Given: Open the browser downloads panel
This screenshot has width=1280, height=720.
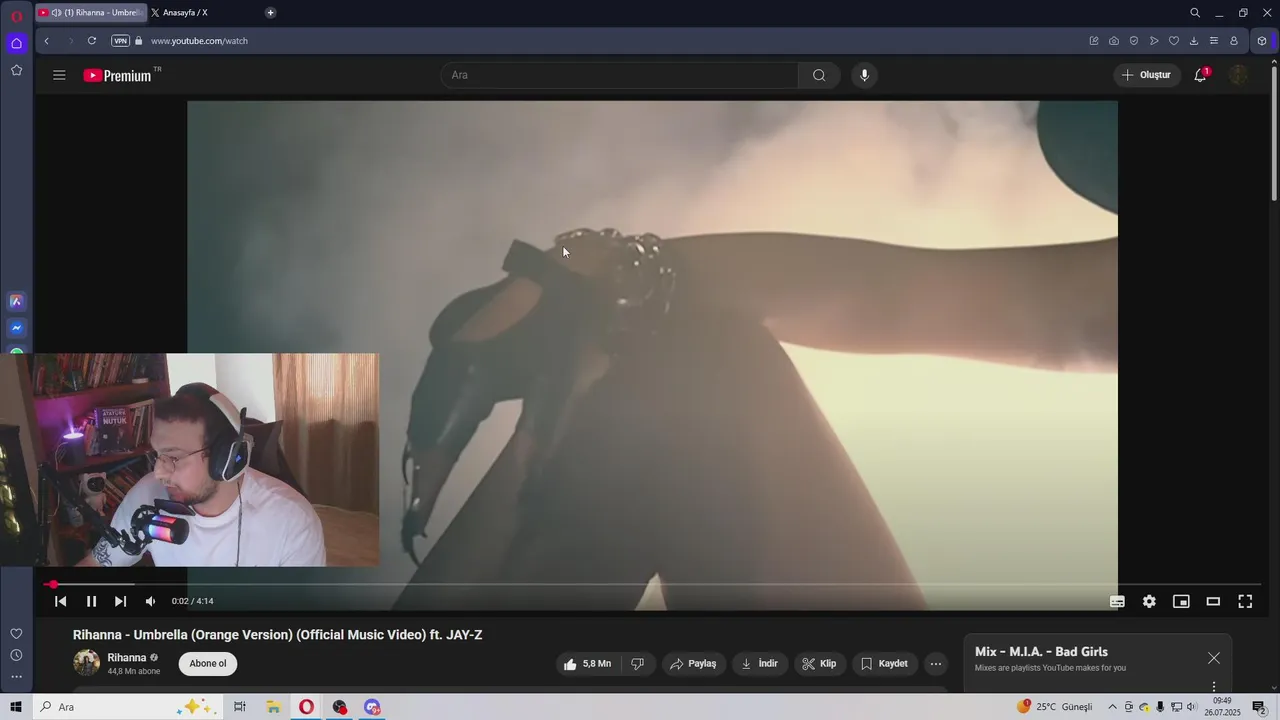Looking at the screenshot, I should coord(1194,41).
